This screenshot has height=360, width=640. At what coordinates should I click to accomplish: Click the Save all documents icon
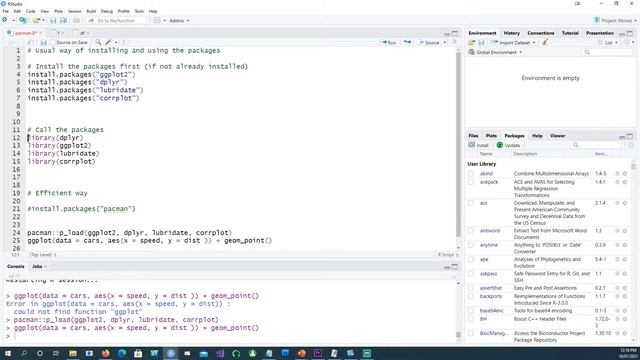pyautogui.click(x=63, y=20)
